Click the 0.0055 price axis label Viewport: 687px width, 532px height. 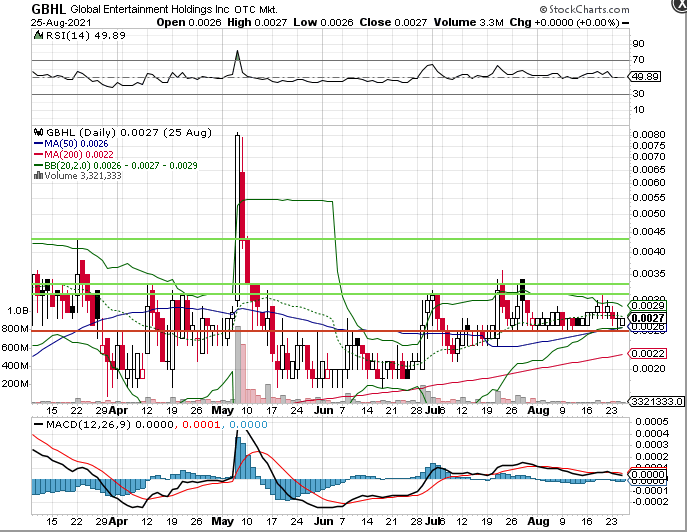pyautogui.click(x=649, y=198)
